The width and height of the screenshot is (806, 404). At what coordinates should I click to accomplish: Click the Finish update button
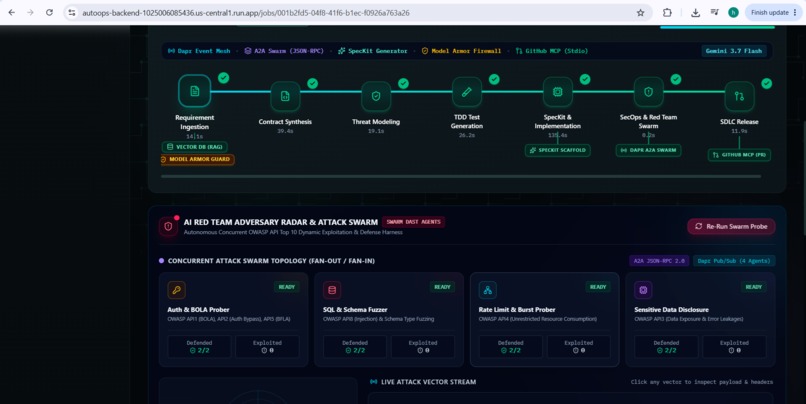click(x=774, y=12)
